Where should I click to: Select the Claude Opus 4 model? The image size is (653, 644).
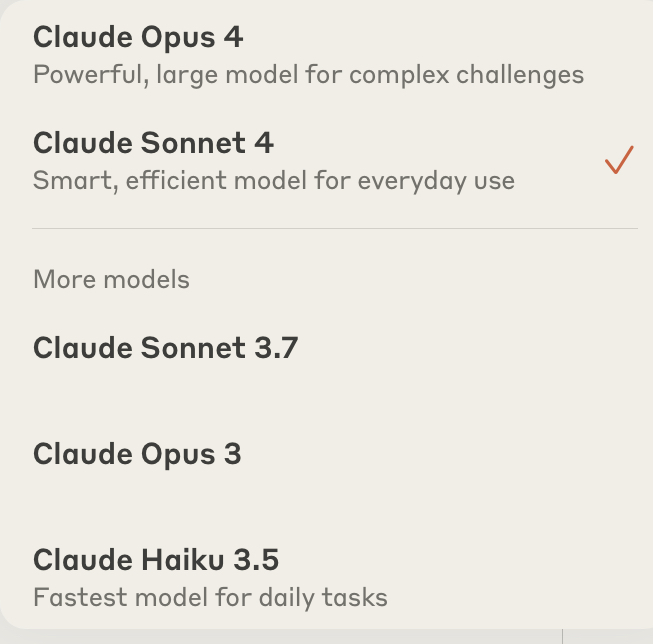pyautogui.click(x=326, y=55)
